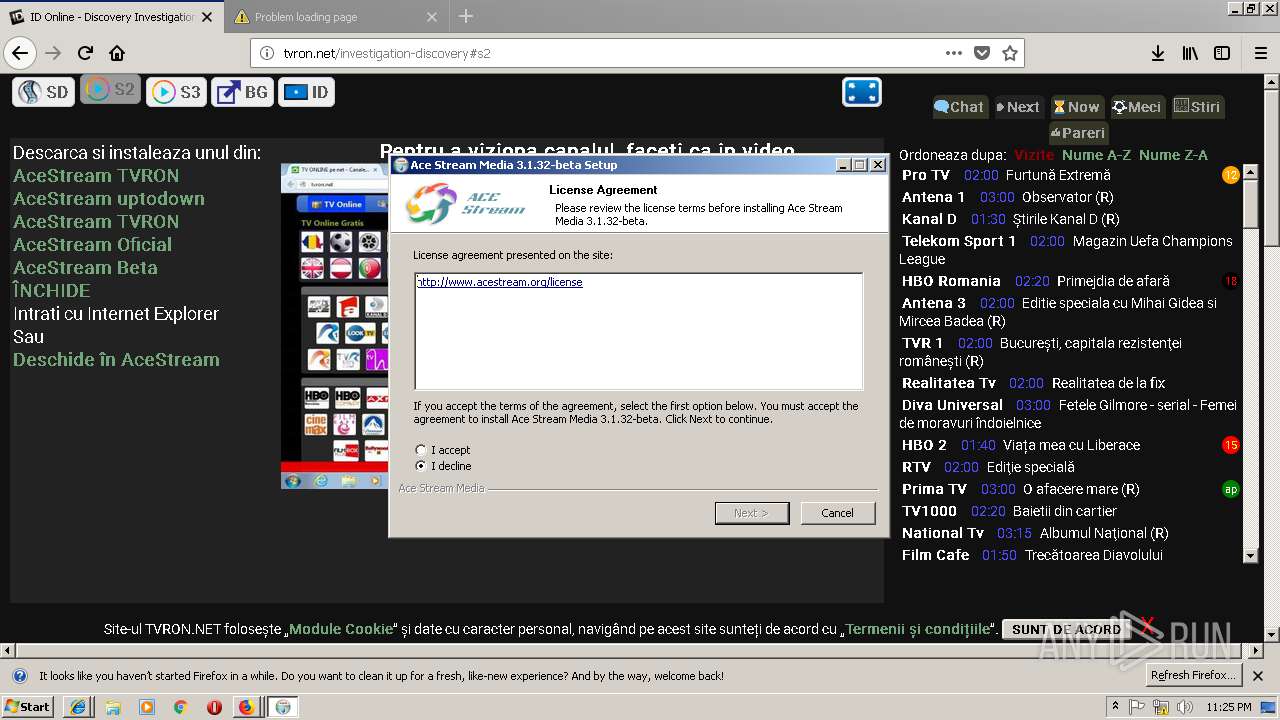Sort channels by Nume A-Z
The height and width of the screenshot is (720, 1280).
[x=1097, y=155]
